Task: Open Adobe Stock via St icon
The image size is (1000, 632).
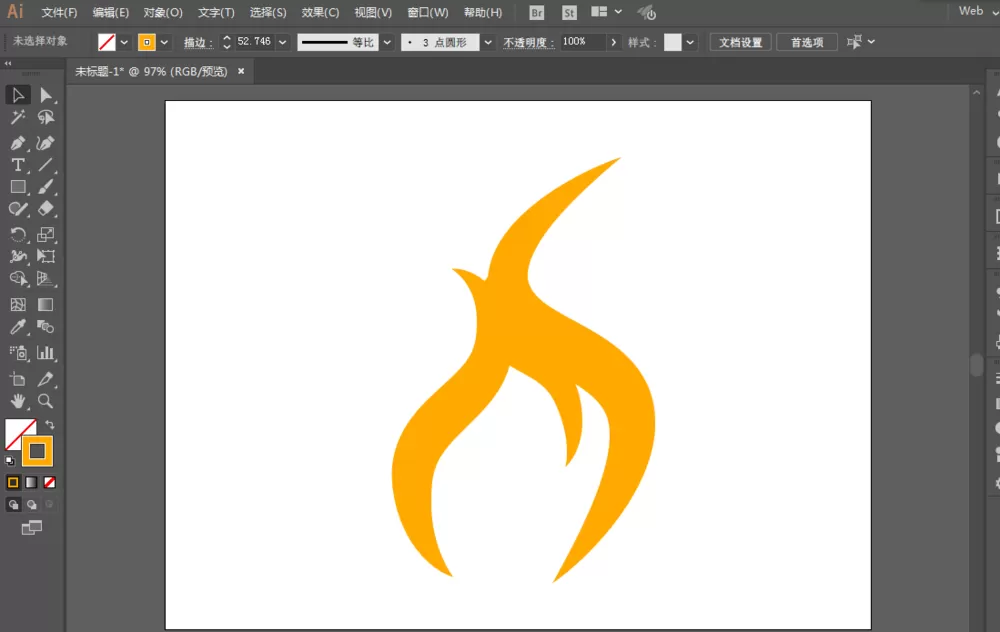Action: [x=569, y=13]
